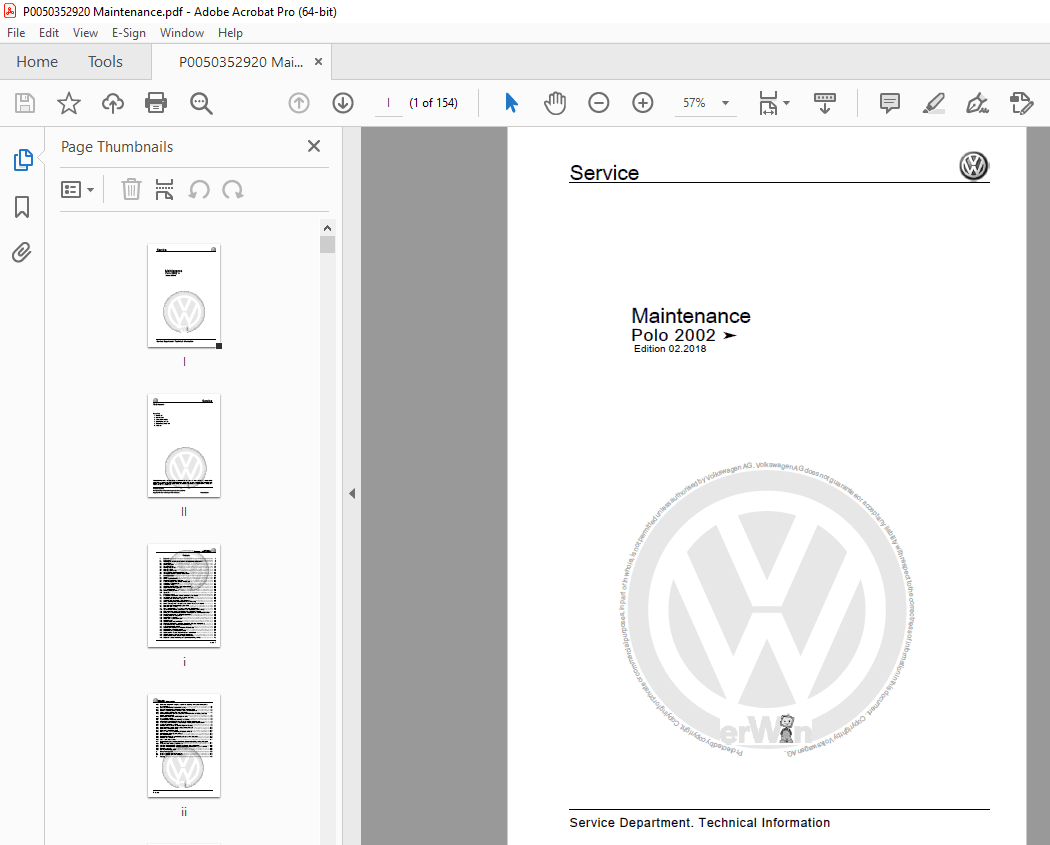This screenshot has height=845, width=1050.
Task: Go to next page with down arrow
Action: pos(342,103)
